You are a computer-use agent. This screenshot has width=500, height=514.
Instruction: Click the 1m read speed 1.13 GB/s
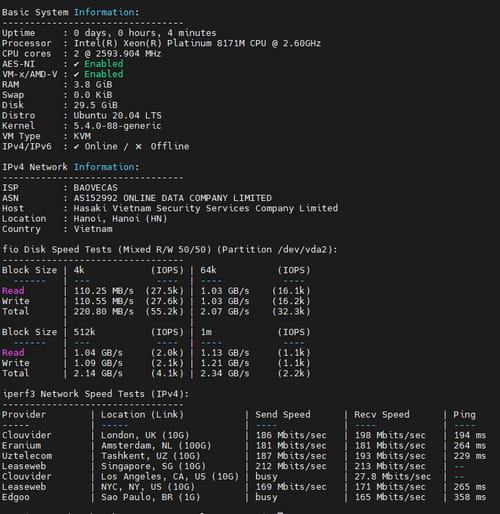(225, 353)
